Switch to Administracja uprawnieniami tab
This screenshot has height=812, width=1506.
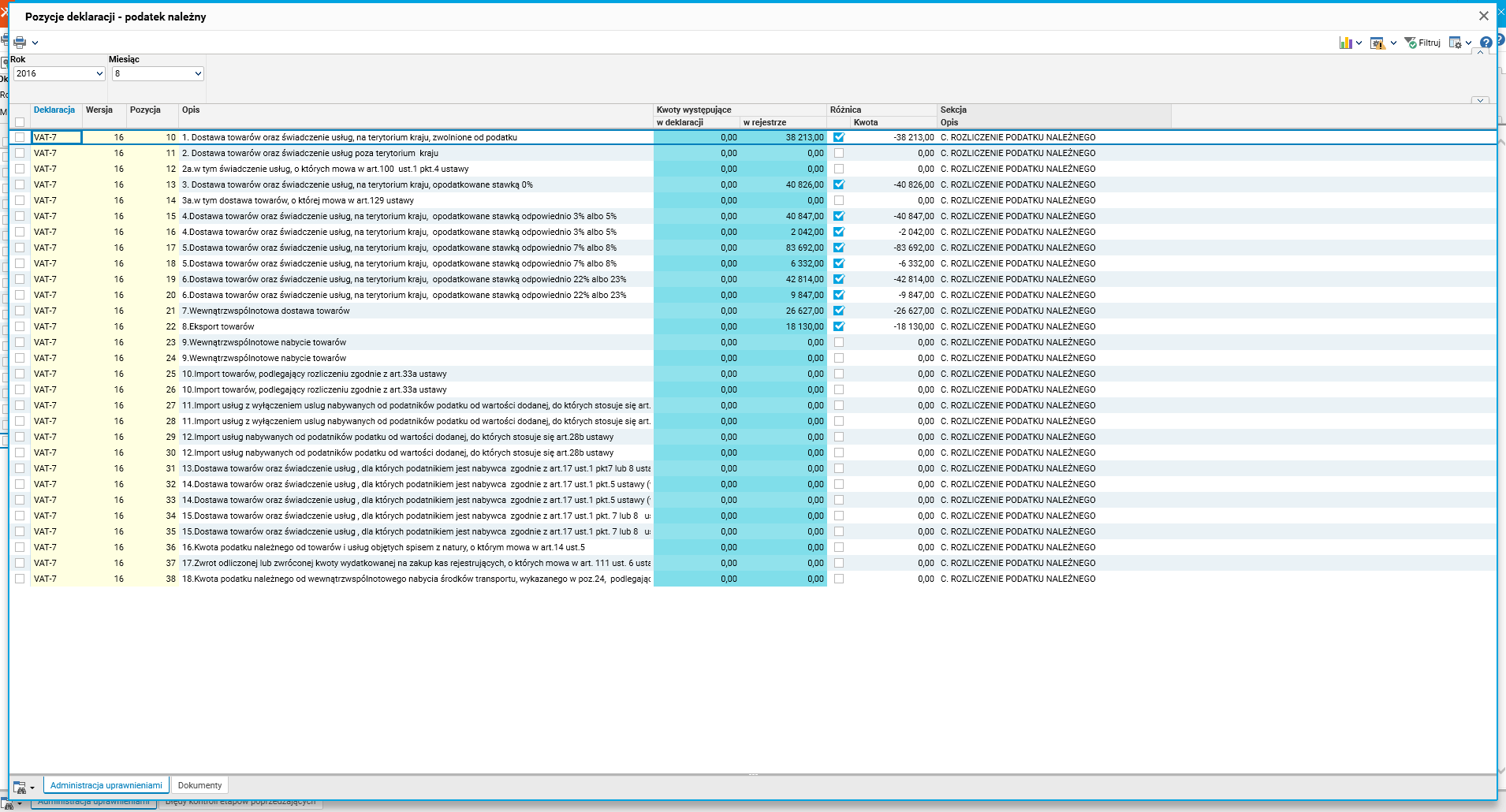coord(106,785)
